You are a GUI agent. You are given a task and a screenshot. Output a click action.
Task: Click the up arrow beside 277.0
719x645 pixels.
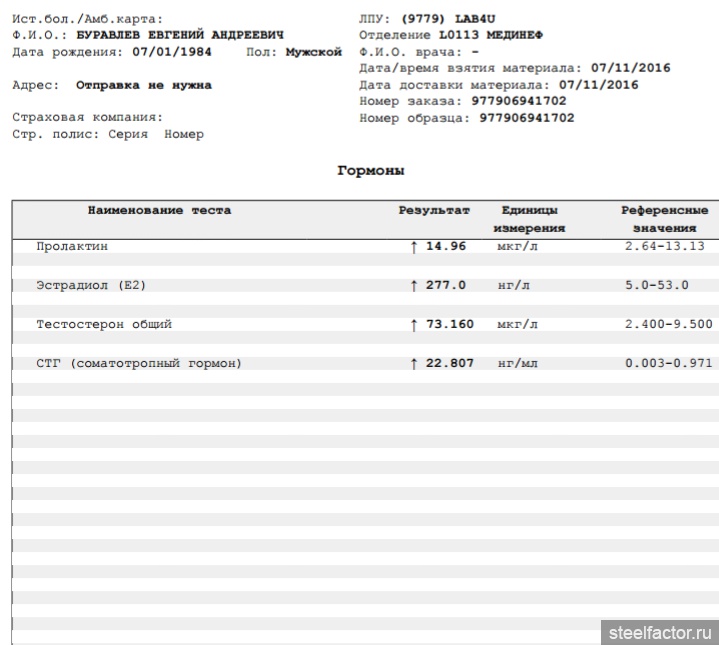414,286
